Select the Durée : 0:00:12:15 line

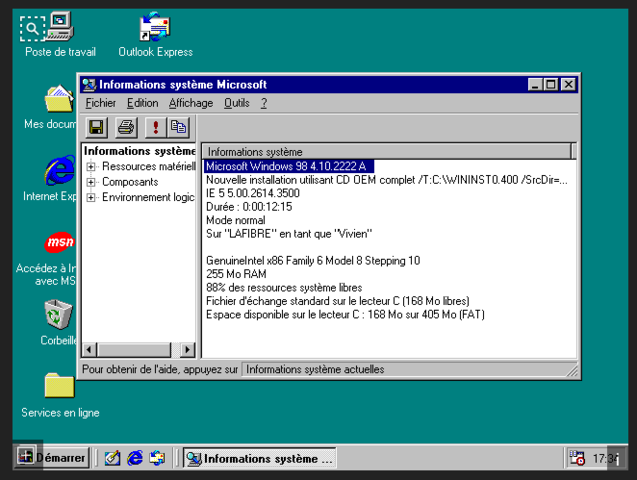click(249, 207)
